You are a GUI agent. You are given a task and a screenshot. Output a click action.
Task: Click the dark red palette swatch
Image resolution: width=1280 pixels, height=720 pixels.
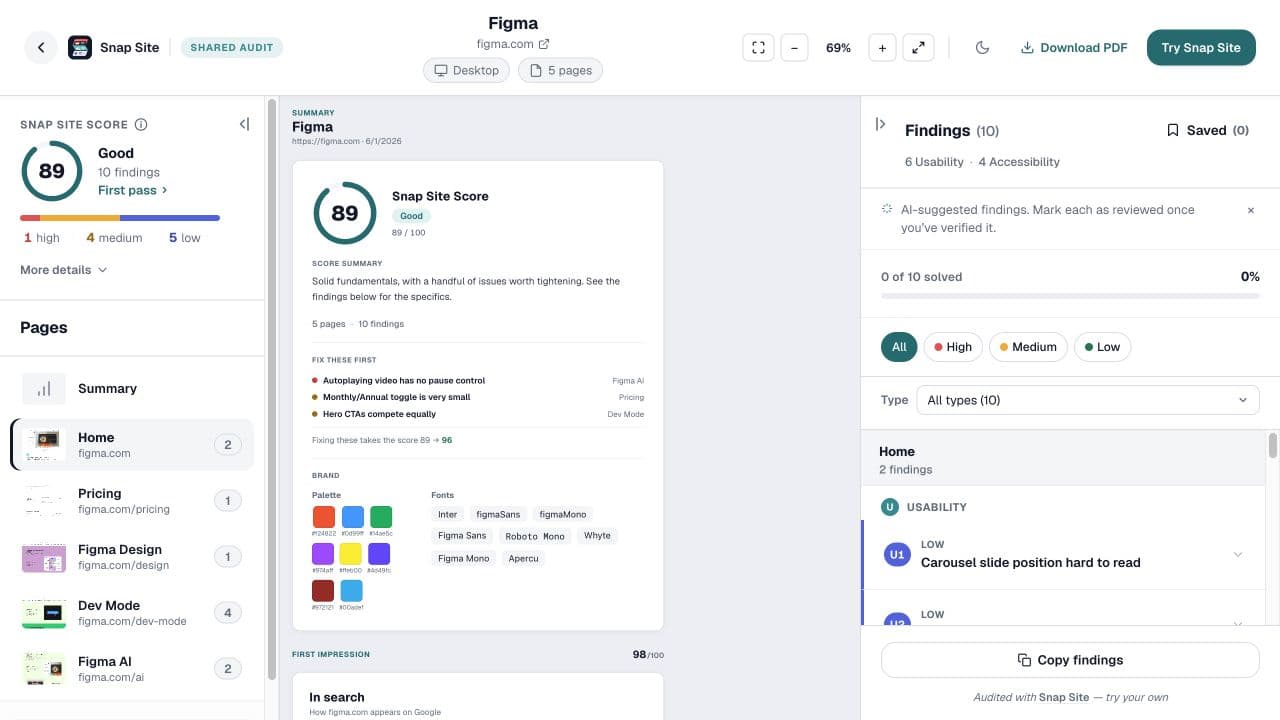(x=323, y=590)
